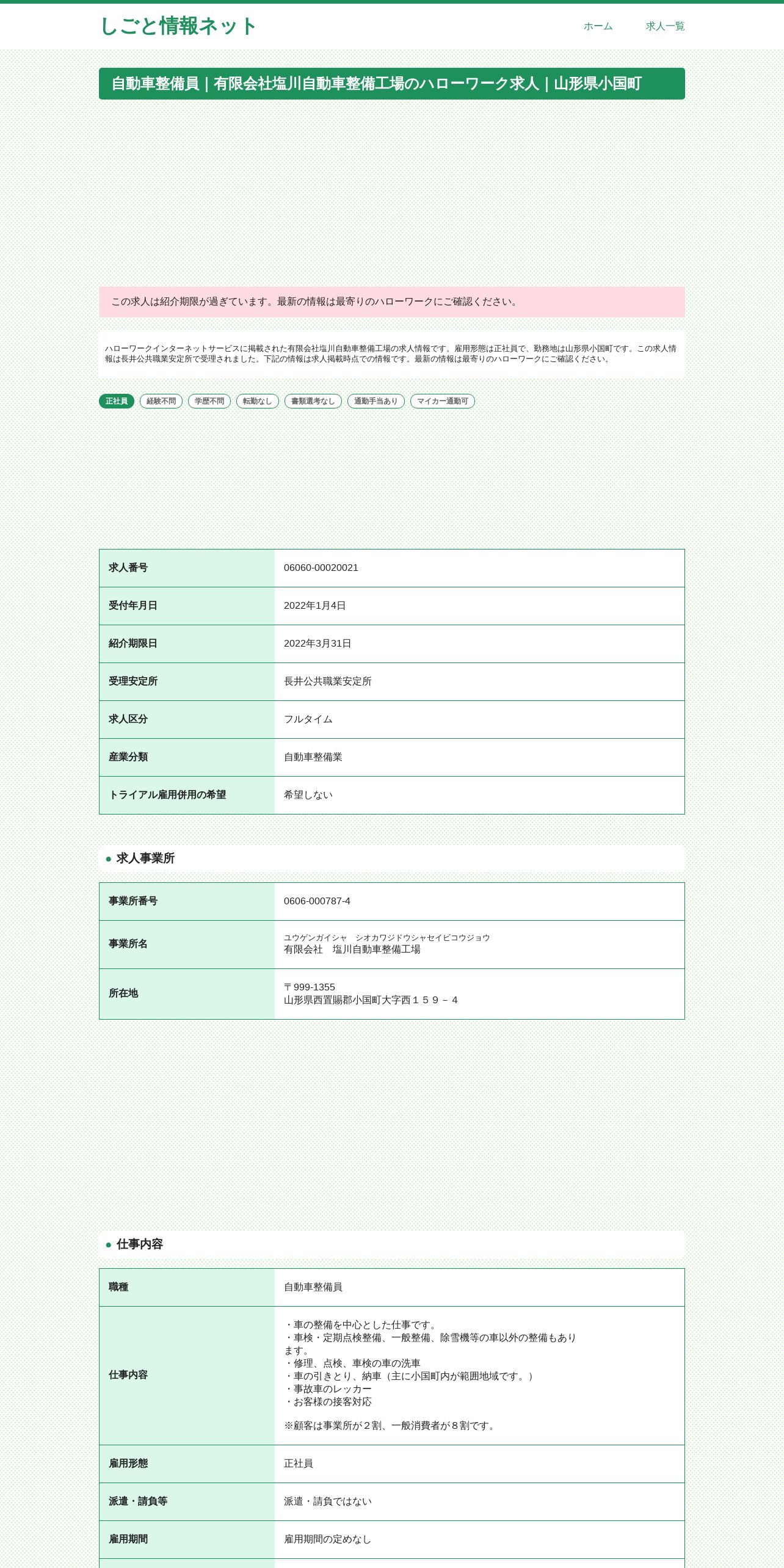Select the 雇用期間の定めなし value
The width and height of the screenshot is (784, 1568).
click(x=328, y=1539)
